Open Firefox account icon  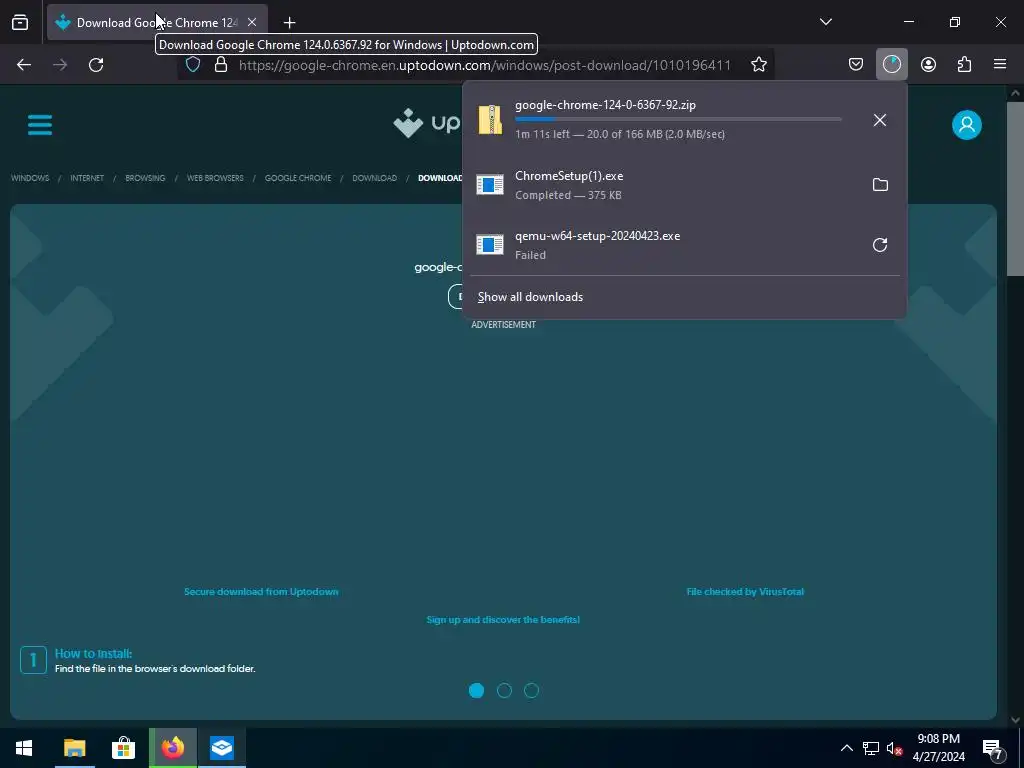pyautogui.click(x=928, y=64)
